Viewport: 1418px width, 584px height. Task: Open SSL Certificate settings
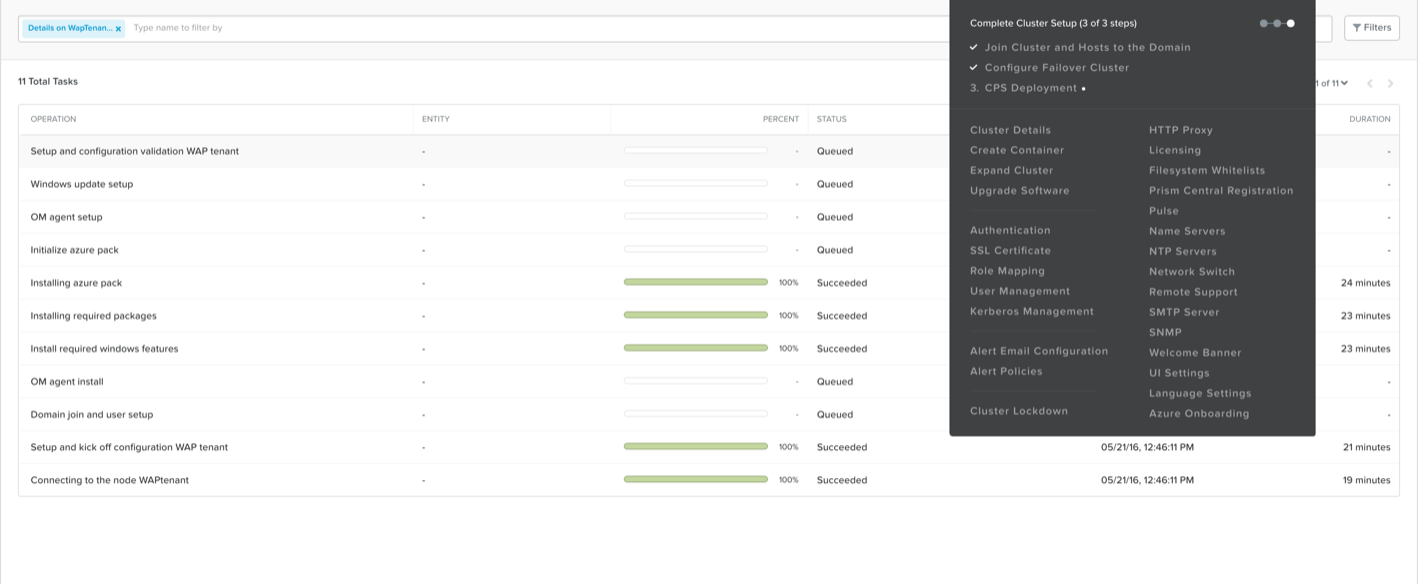pyautogui.click(x=1009, y=250)
